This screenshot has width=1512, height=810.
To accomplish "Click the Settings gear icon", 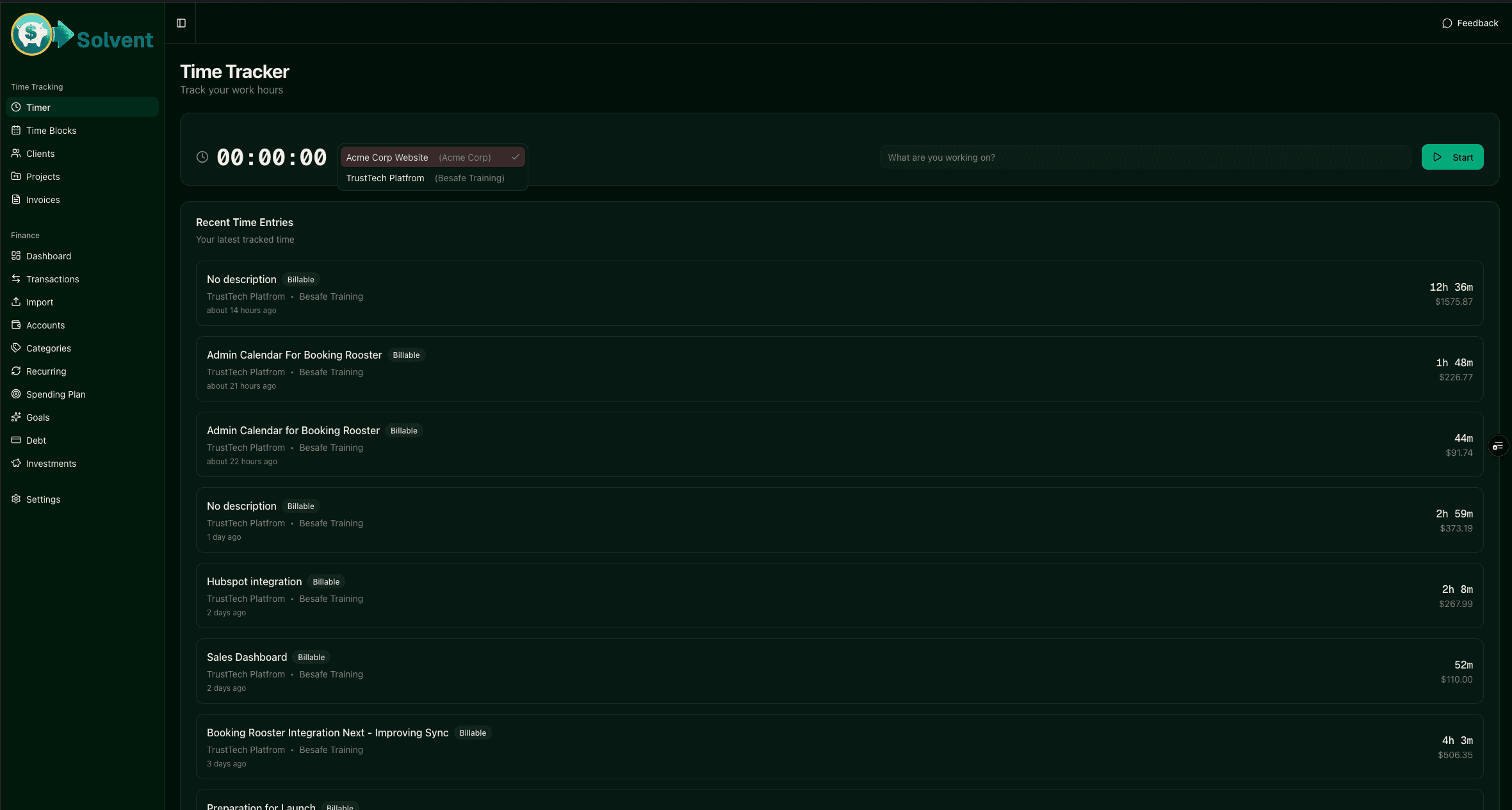I will pyautogui.click(x=17, y=499).
